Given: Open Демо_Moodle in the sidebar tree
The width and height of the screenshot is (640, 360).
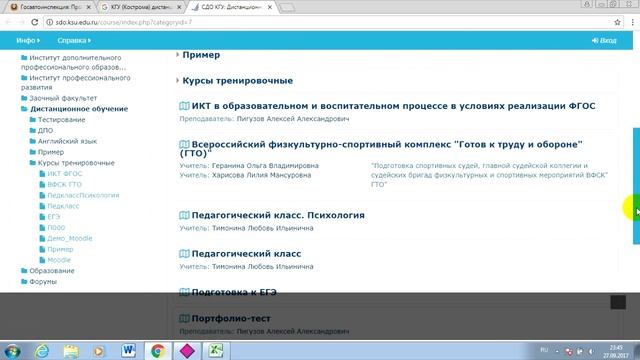Looking at the screenshot, I should [x=70, y=238].
